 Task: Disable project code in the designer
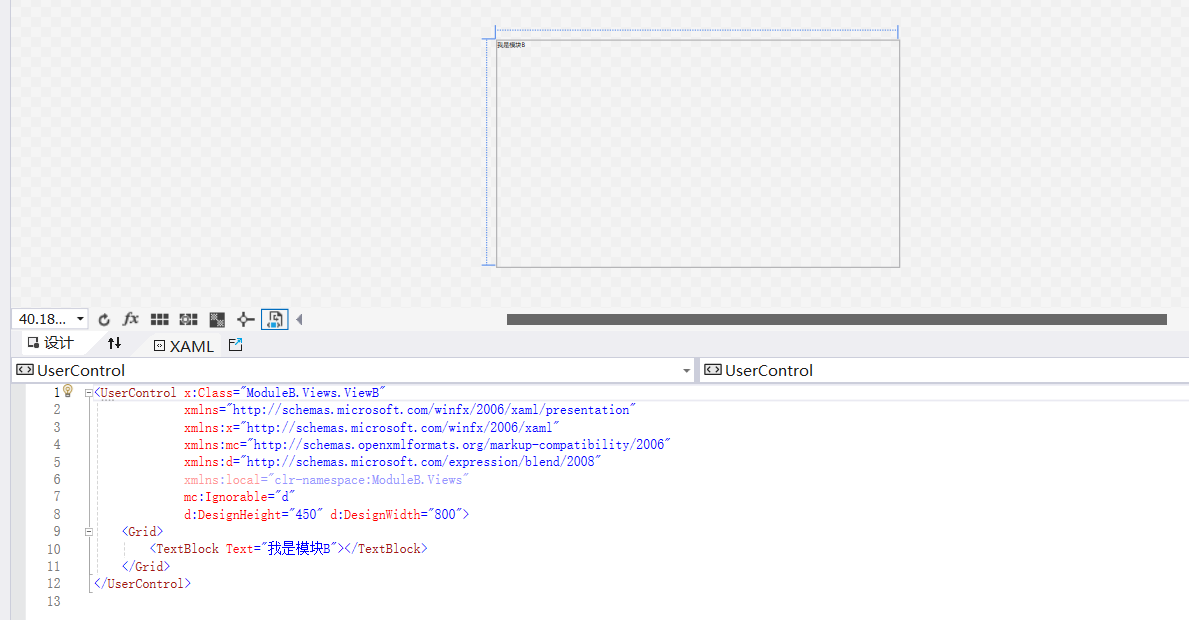(x=274, y=319)
